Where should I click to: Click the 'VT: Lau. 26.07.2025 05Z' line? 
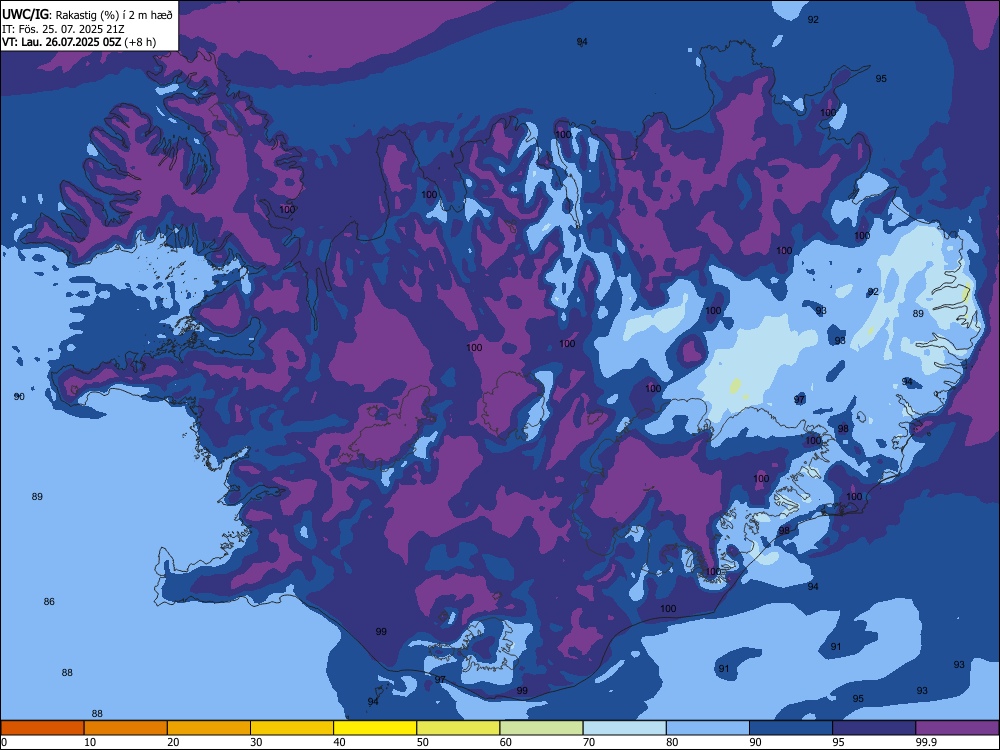pos(61,42)
